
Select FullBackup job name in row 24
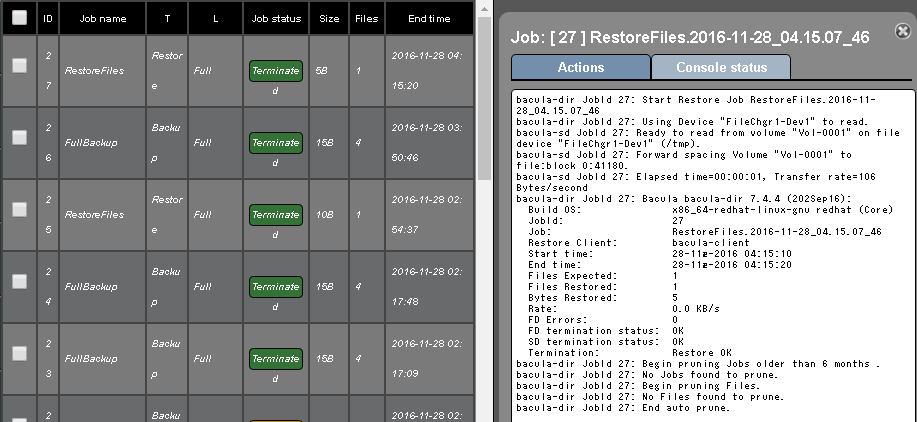coord(91,286)
